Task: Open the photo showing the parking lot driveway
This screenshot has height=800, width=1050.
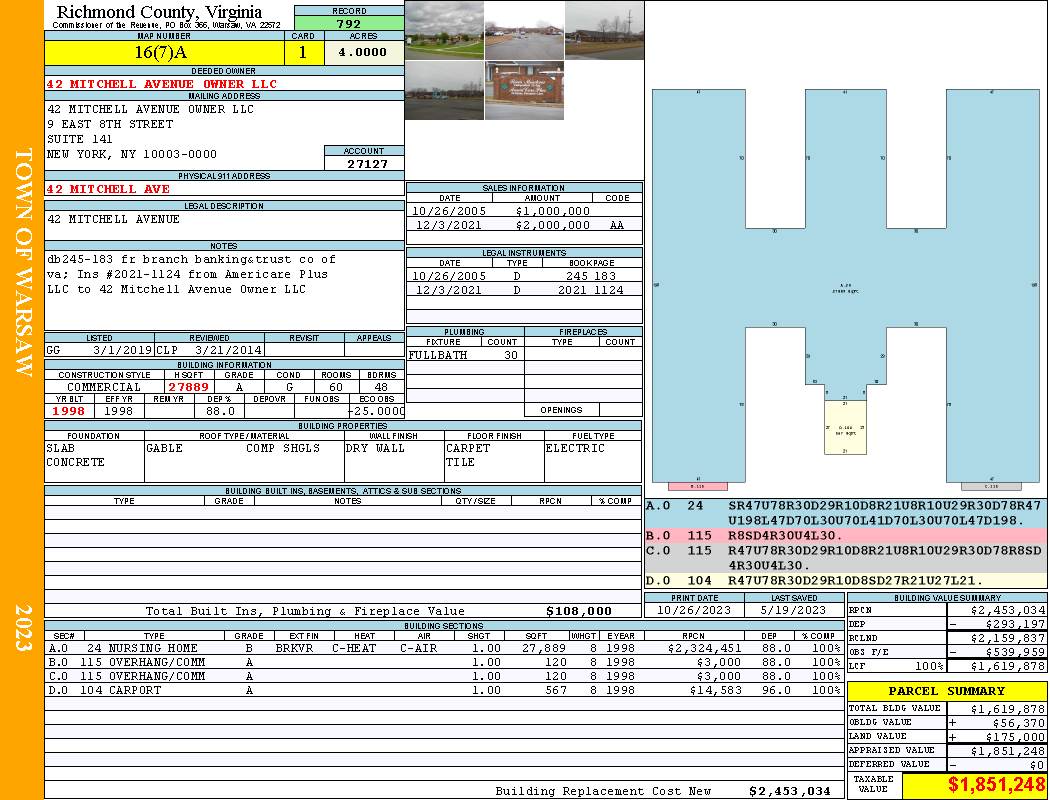Action: (524, 30)
